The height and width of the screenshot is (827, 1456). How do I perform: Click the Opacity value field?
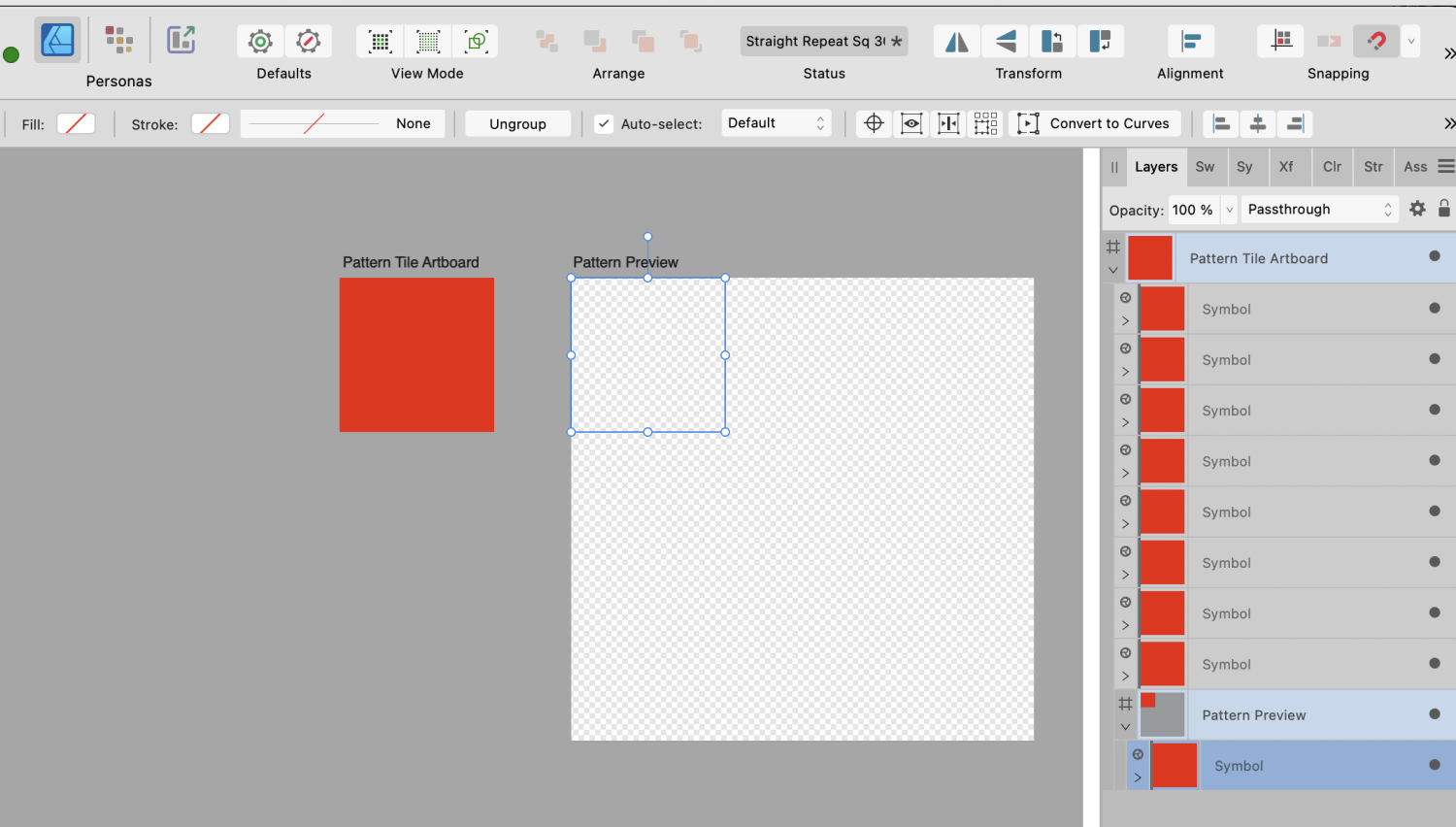(1192, 209)
